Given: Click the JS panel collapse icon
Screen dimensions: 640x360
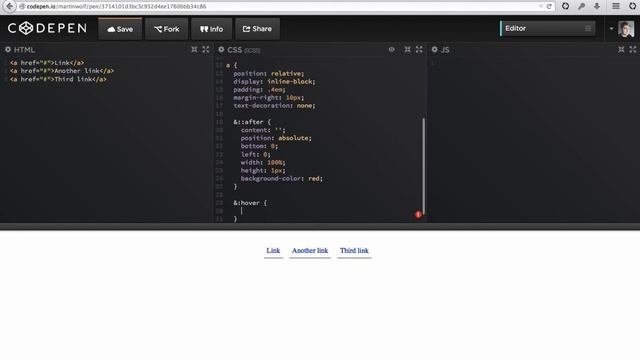Looking at the screenshot, I should coord(621,49).
